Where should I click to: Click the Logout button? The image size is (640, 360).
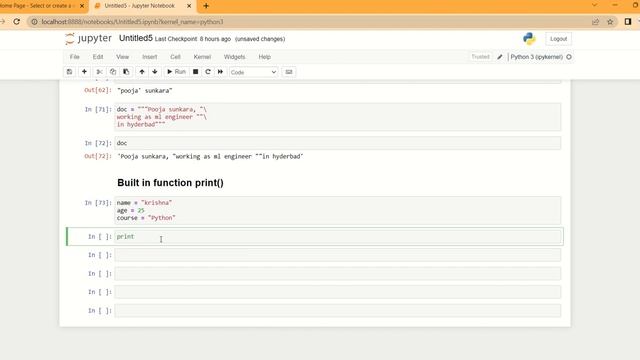click(x=558, y=39)
